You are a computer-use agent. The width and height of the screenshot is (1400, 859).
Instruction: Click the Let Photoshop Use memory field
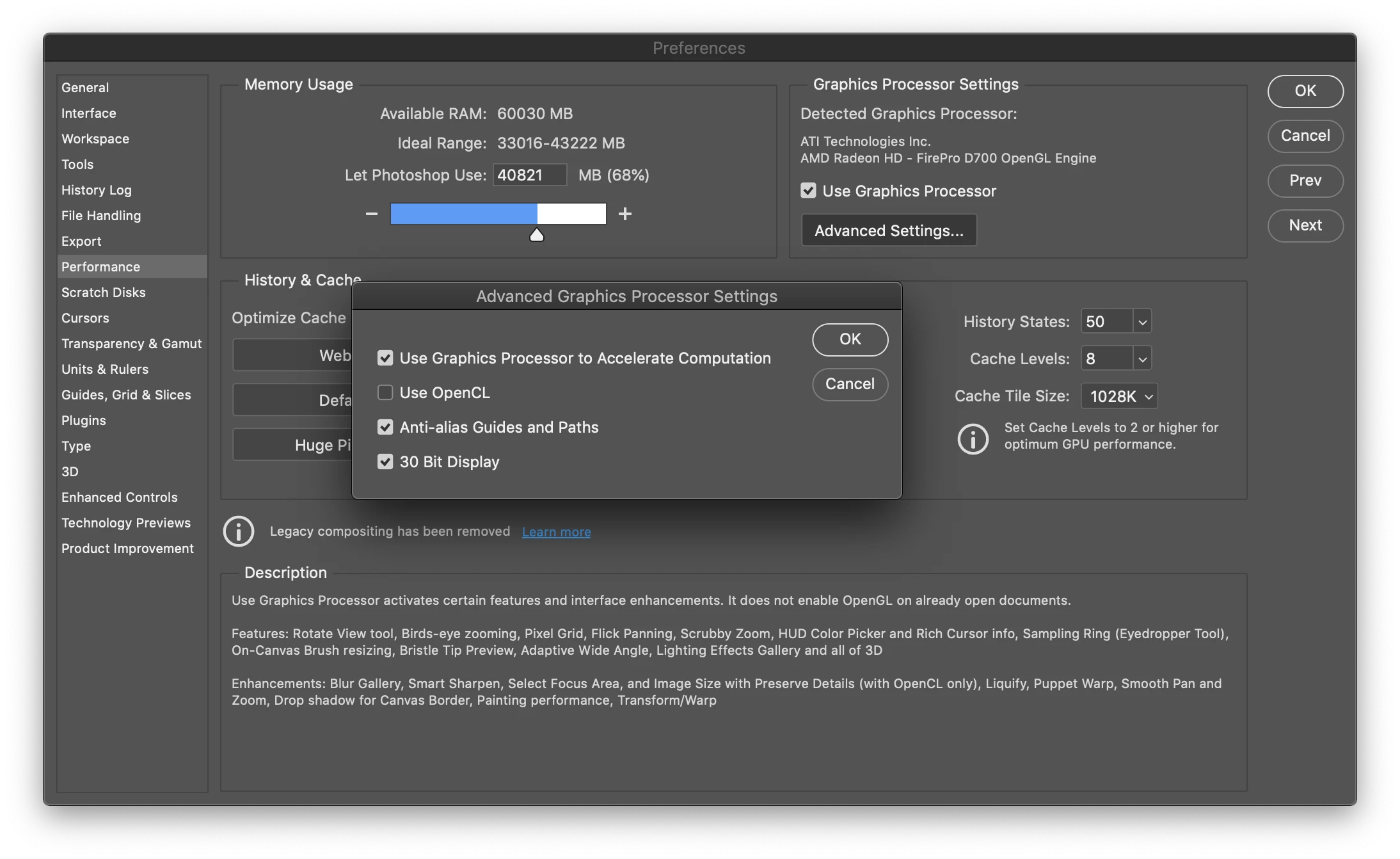(529, 175)
